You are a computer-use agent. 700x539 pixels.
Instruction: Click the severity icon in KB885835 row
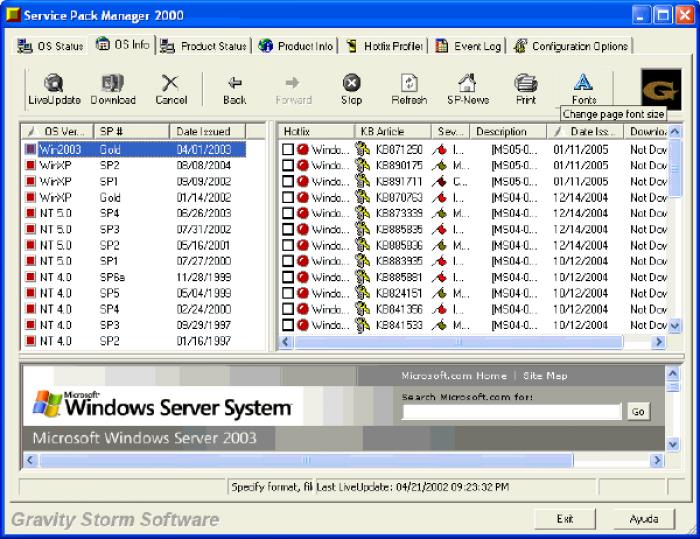[x=440, y=229]
